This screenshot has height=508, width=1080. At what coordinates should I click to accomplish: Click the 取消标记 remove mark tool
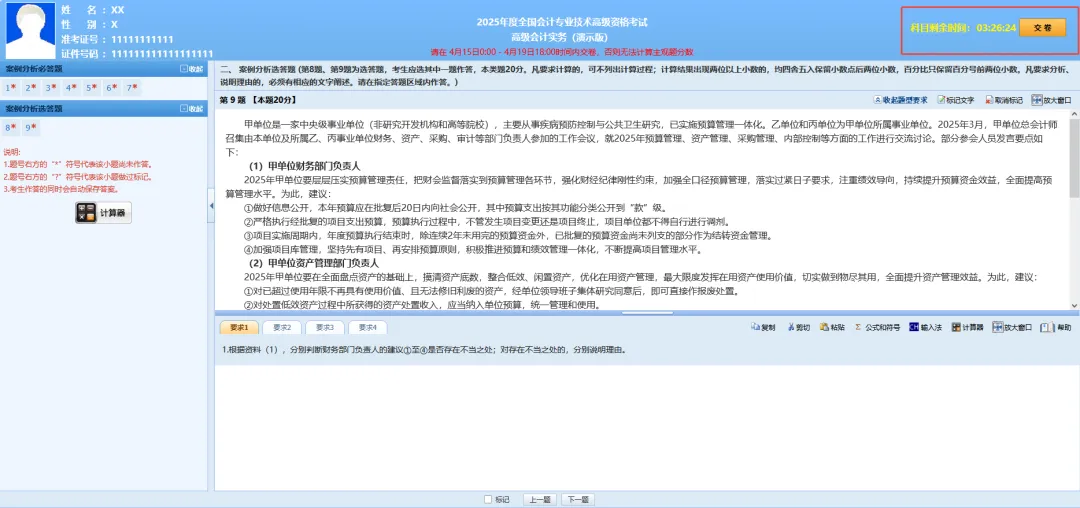[1004, 100]
